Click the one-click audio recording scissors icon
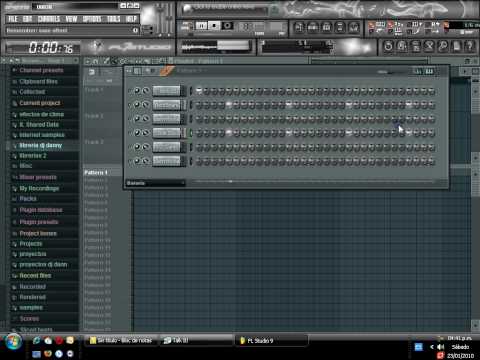480x360 pixels. coord(429,46)
